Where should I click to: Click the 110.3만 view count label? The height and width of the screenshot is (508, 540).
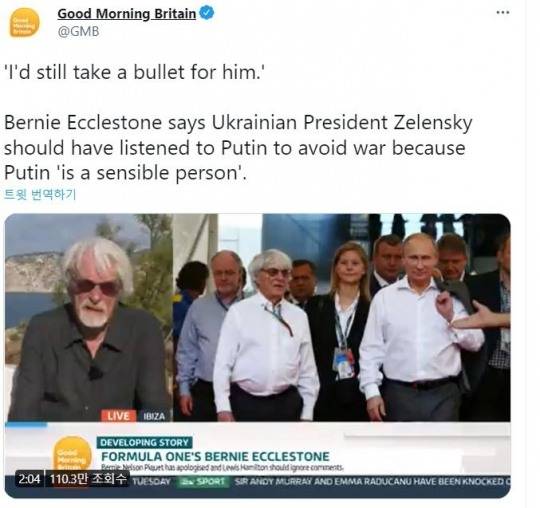tap(87, 479)
